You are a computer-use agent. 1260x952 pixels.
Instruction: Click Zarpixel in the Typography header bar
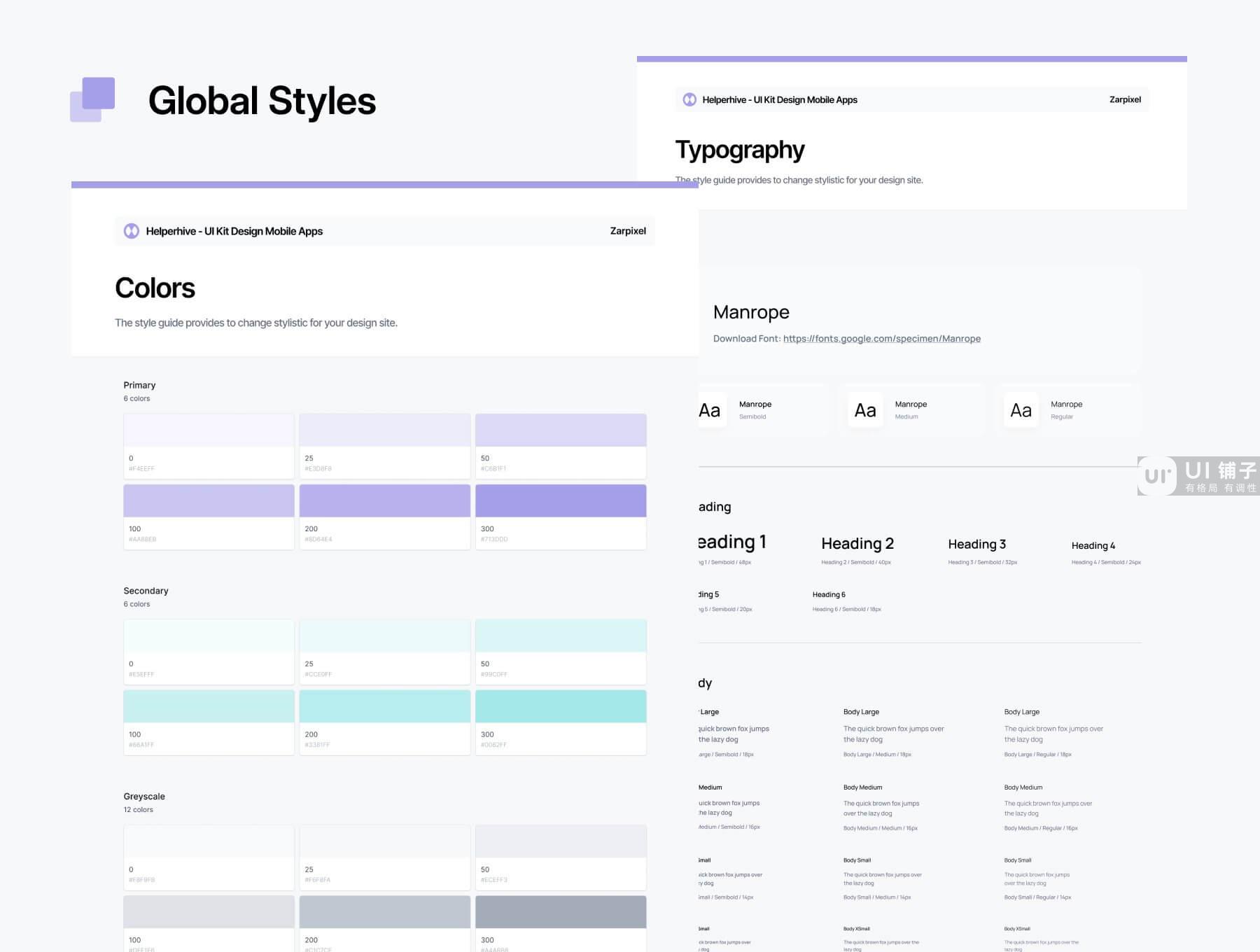pos(1125,99)
